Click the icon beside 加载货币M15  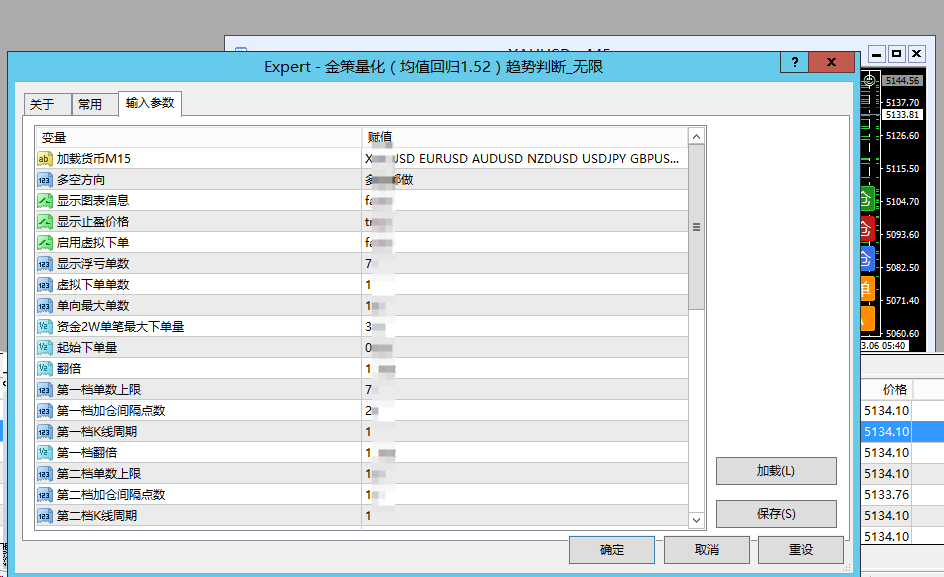click(45, 159)
